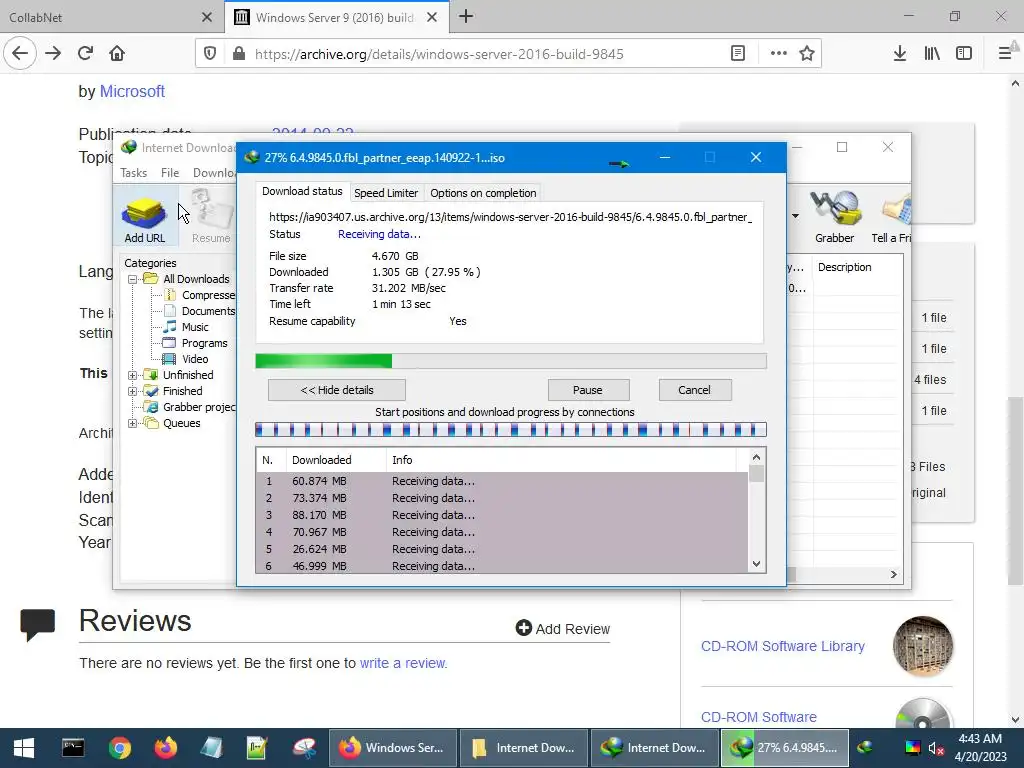Viewport: 1024px width, 768px height.
Task: Go to Firefox home page
Action: 117,54
